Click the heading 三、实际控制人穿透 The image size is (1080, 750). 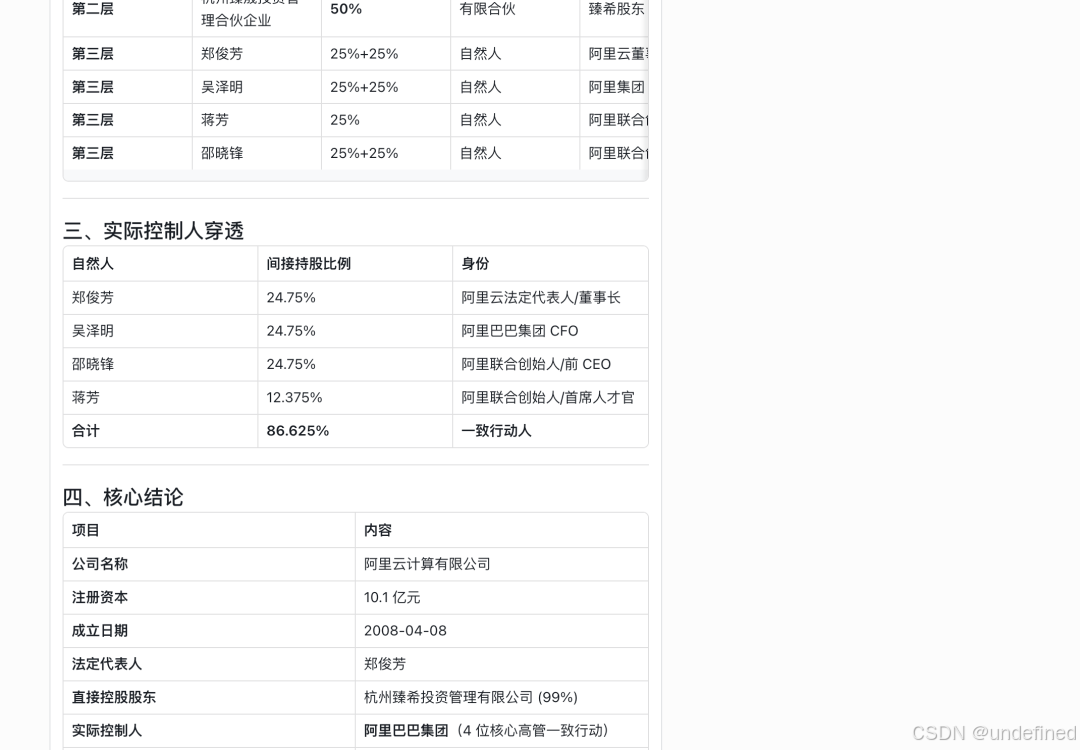pos(154,231)
